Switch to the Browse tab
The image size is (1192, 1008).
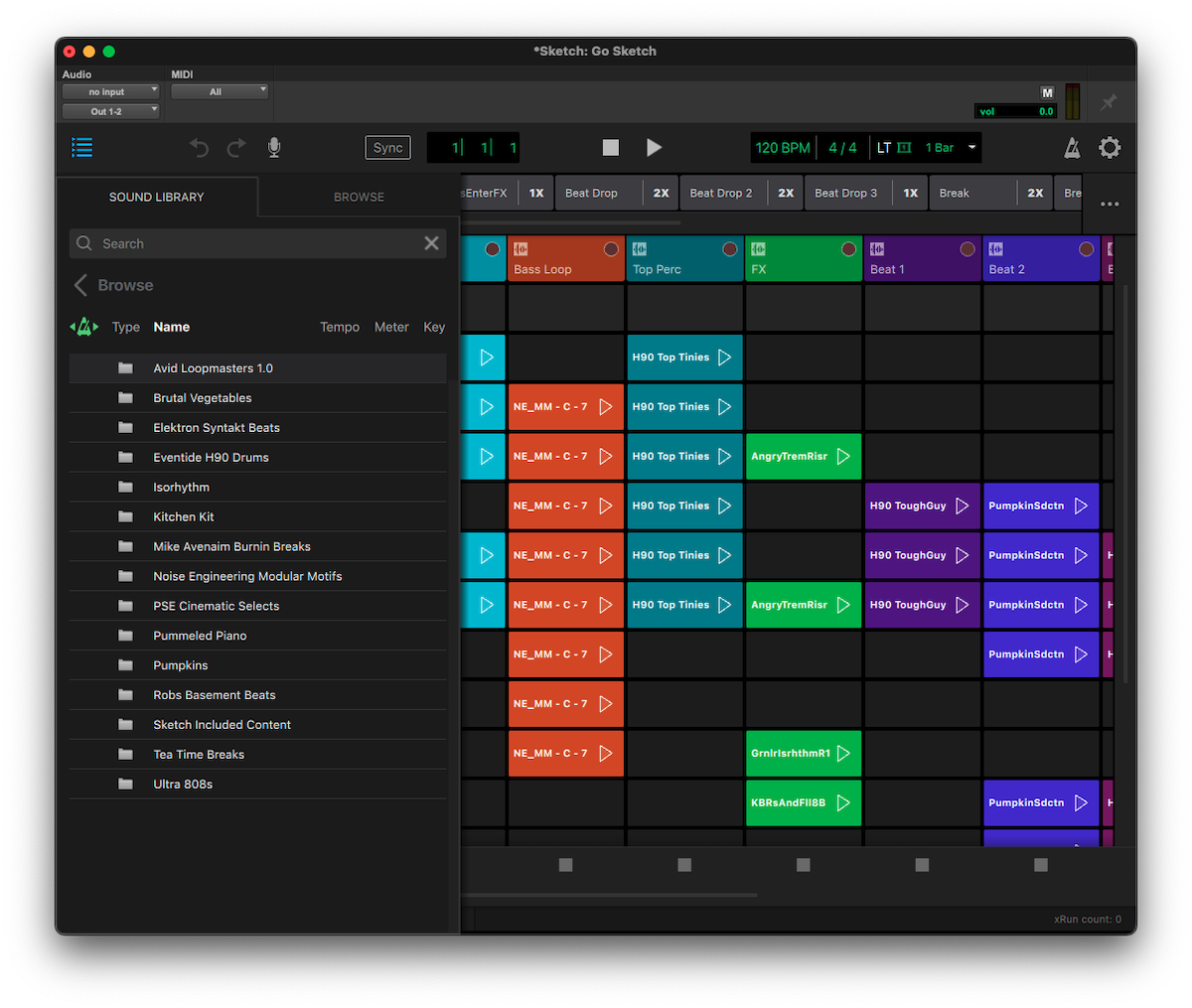click(x=359, y=197)
